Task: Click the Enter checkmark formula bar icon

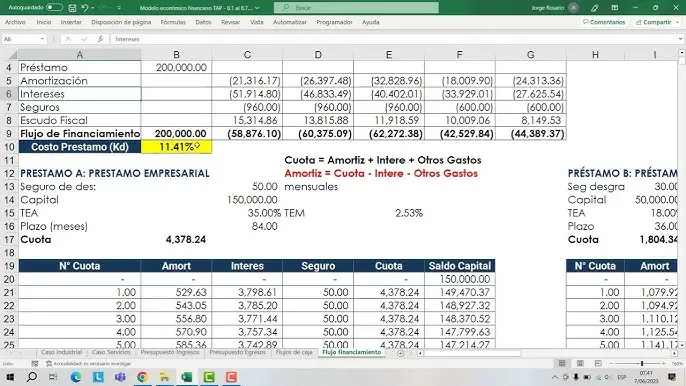Action: [84, 39]
